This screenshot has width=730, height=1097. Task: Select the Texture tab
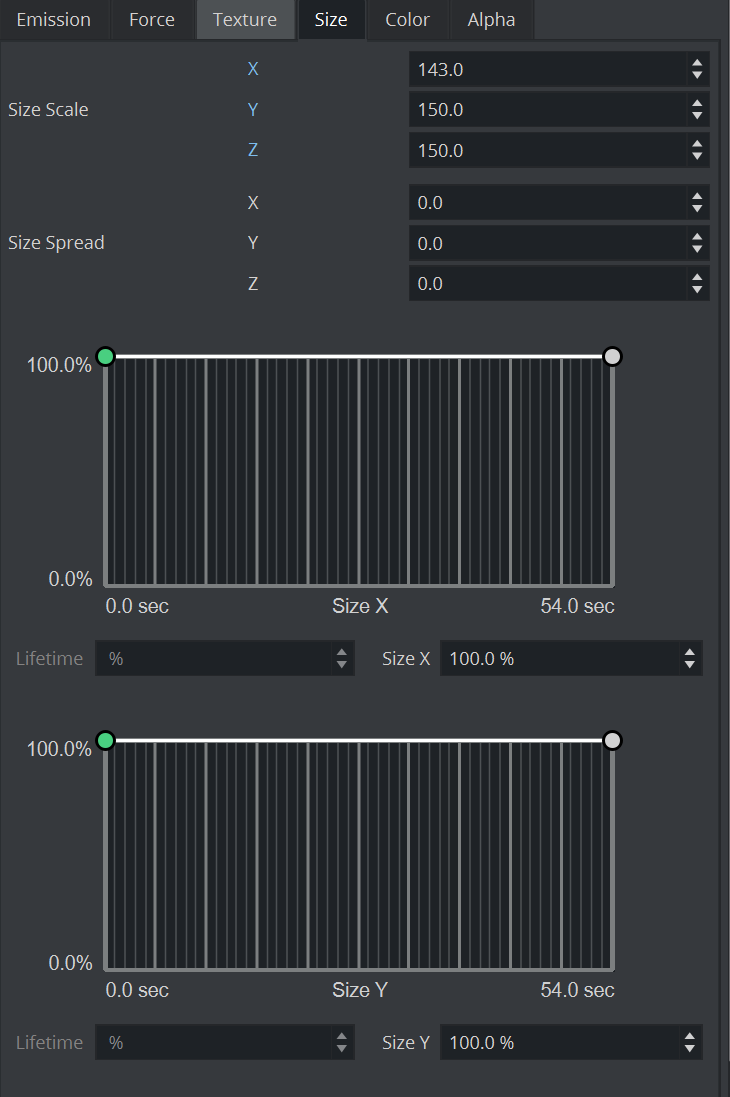(x=245, y=20)
